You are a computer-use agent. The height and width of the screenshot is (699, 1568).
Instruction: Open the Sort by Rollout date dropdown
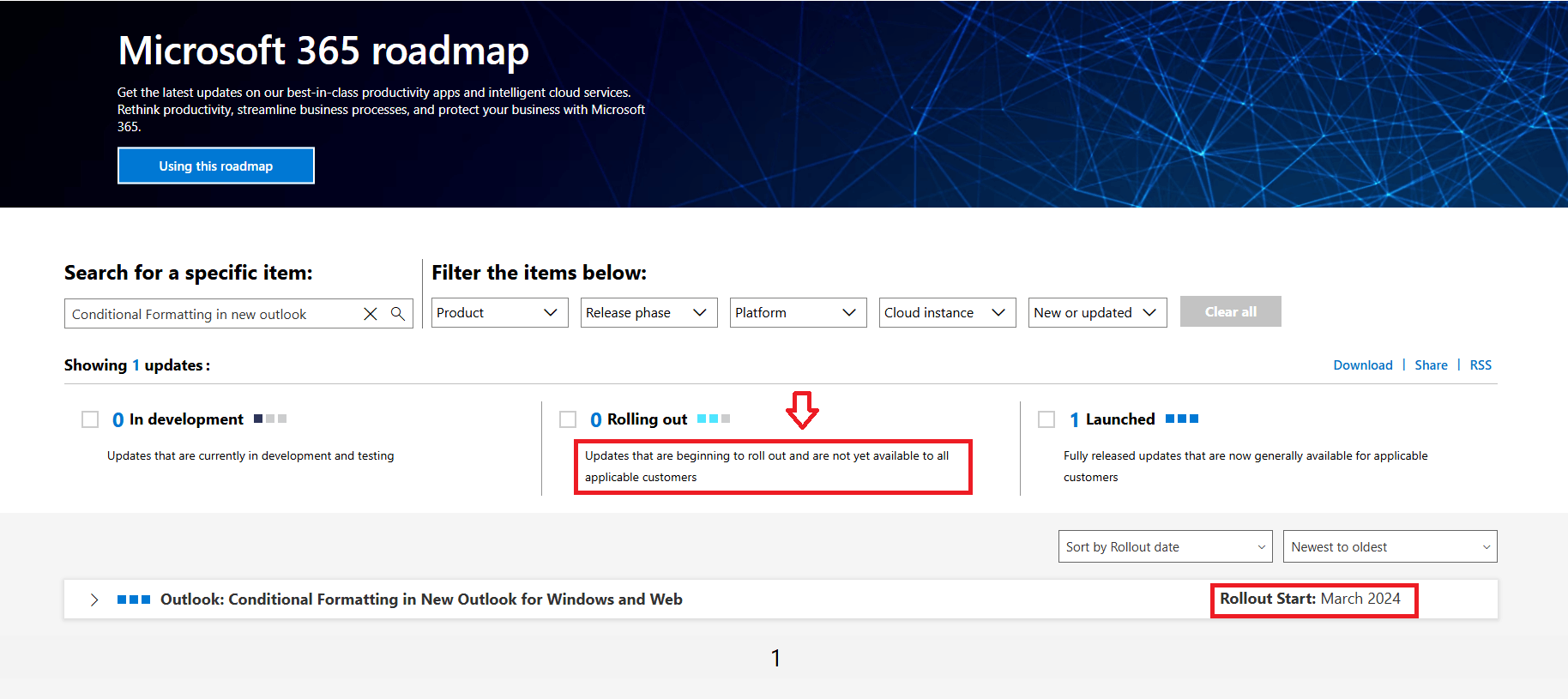point(1165,546)
